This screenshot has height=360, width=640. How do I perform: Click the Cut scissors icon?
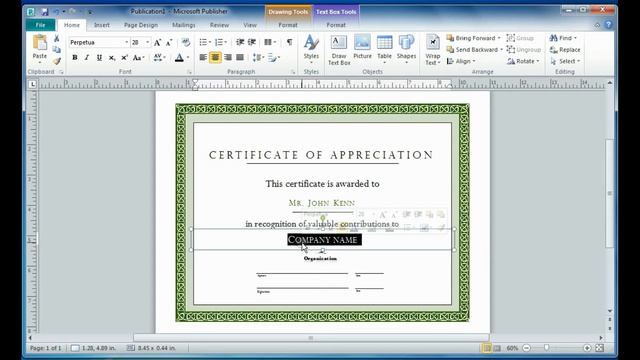click(57, 38)
